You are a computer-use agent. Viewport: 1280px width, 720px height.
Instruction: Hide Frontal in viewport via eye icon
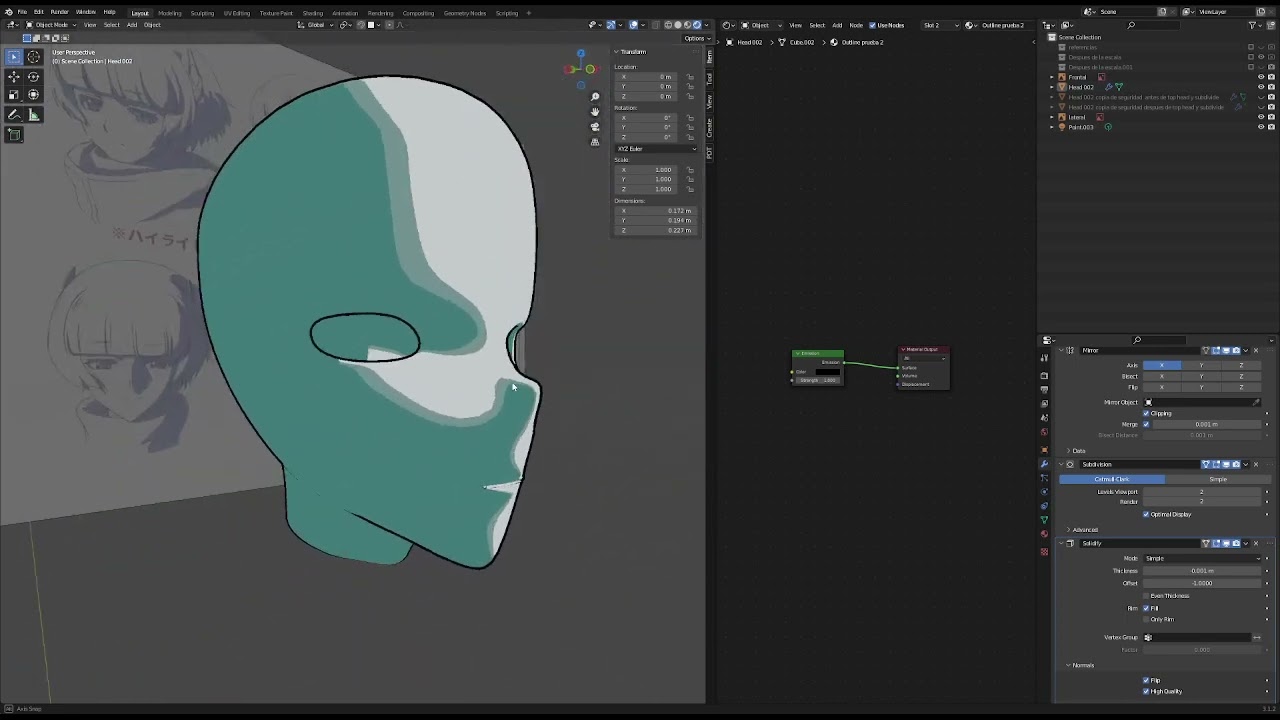point(1260,77)
